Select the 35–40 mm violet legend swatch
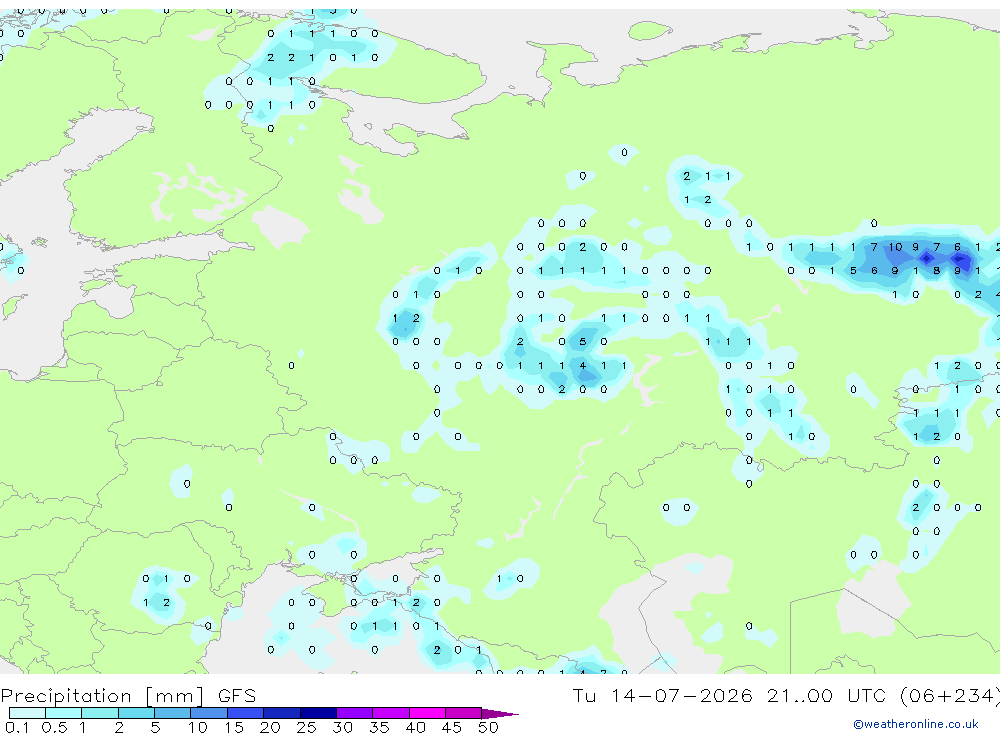The width and height of the screenshot is (1000, 733). [x=391, y=713]
